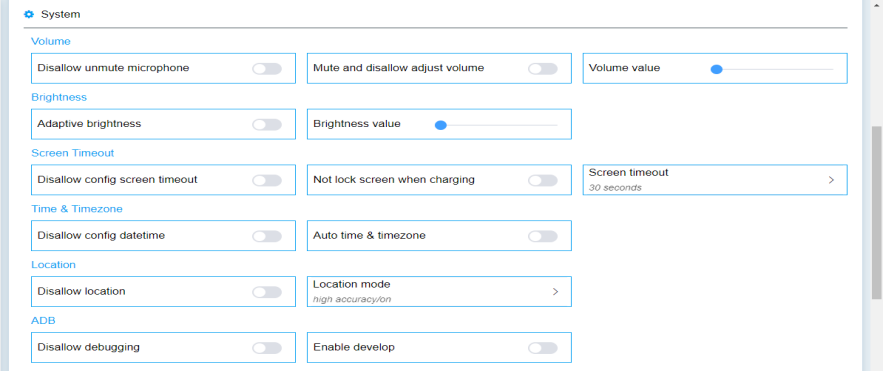Click the Time & Timezone heading
Image resolution: width=883 pixels, height=371 pixels.
(x=77, y=208)
